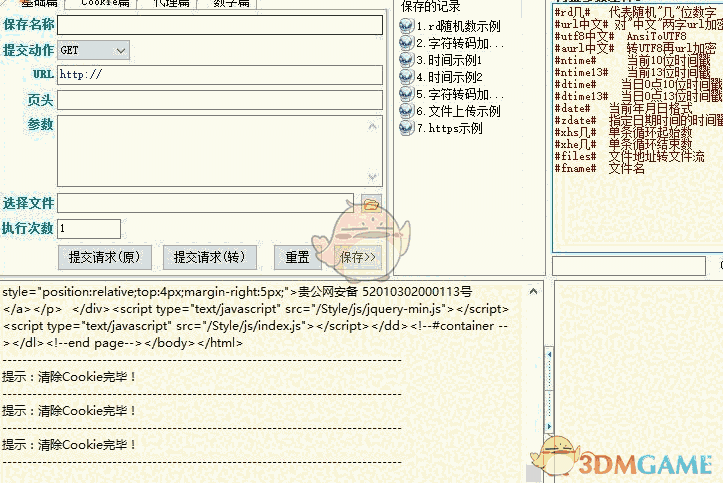
Task: Click the globe icon beside 3. 时间示例1
Action: click(406, 60)
